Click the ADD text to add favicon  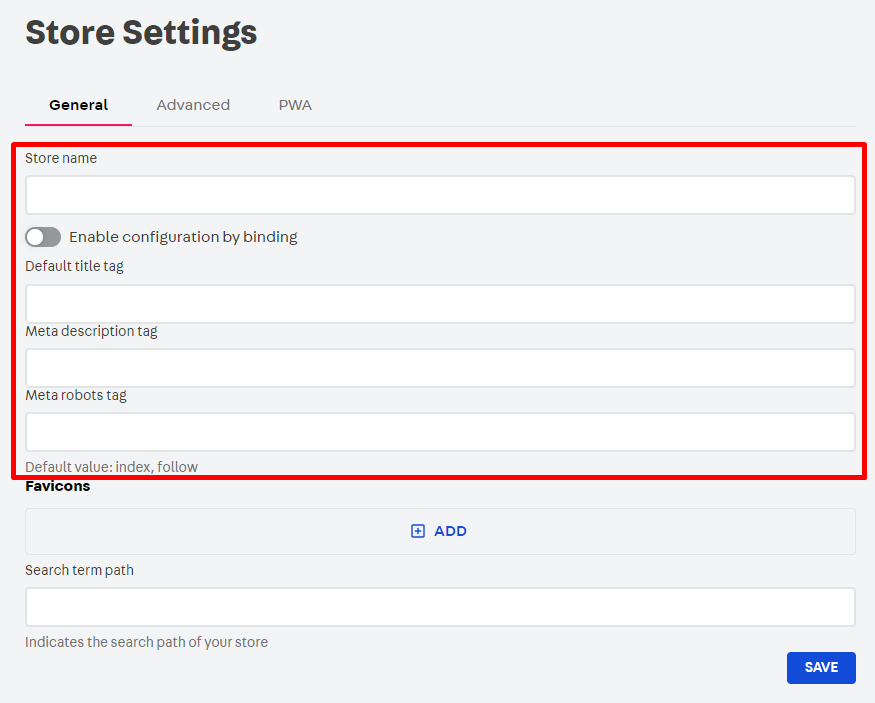pyautogui.click(x=450, y=531)
